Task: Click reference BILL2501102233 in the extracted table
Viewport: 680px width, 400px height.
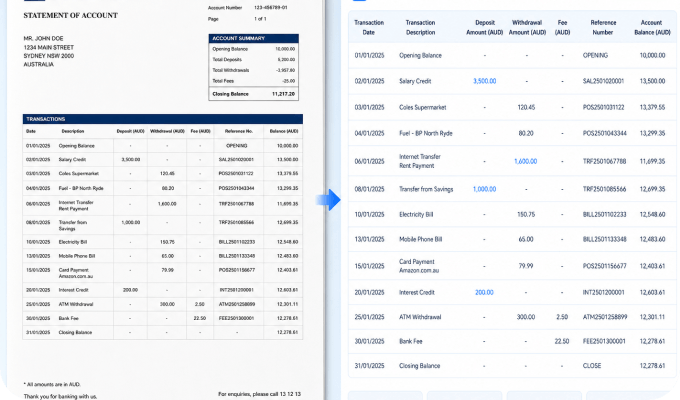Action: (605, 214)
